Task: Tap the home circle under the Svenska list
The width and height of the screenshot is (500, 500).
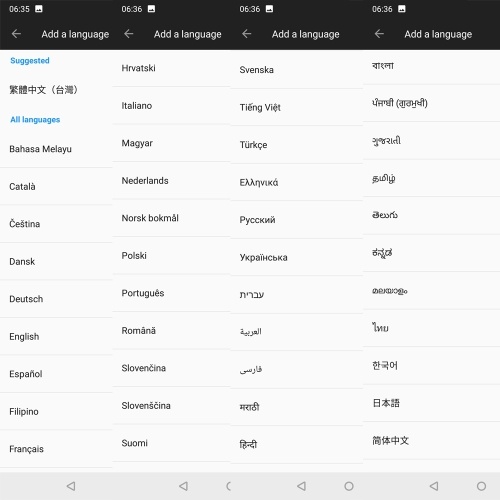Action: 349,486
